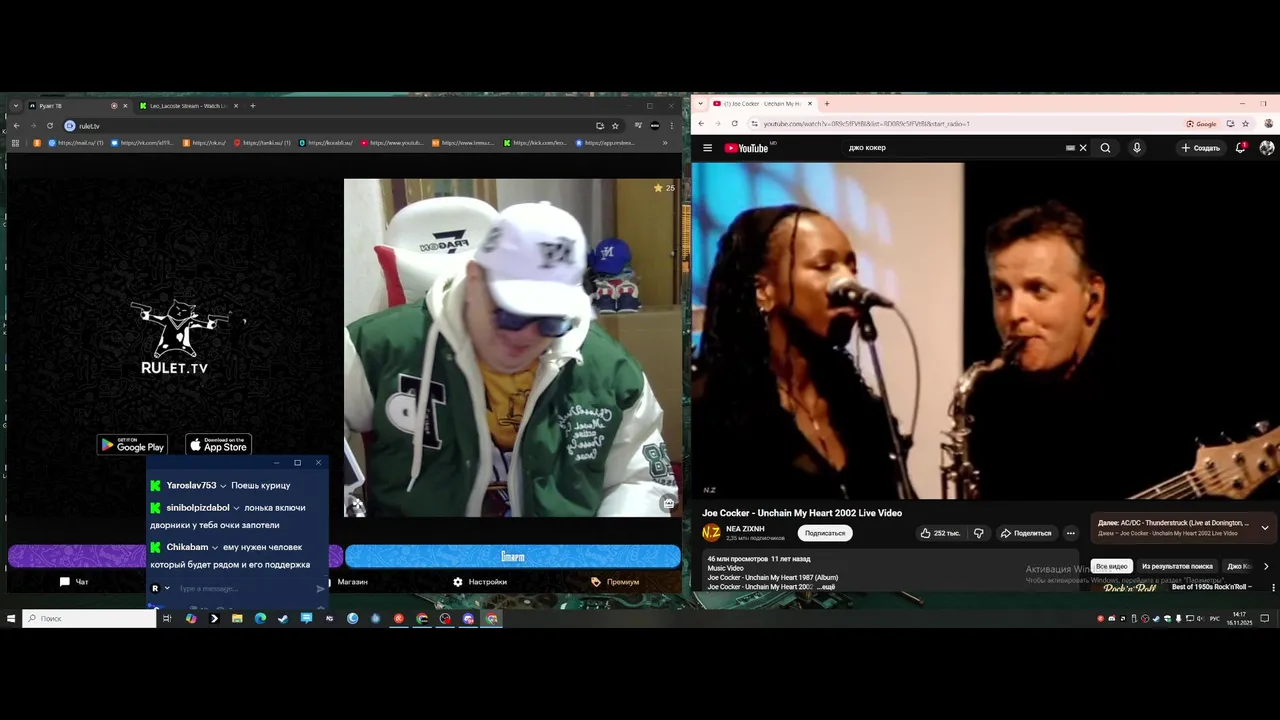Go back in the YouTube browser window
The image size is (1280, 720).
pos(701,124)
